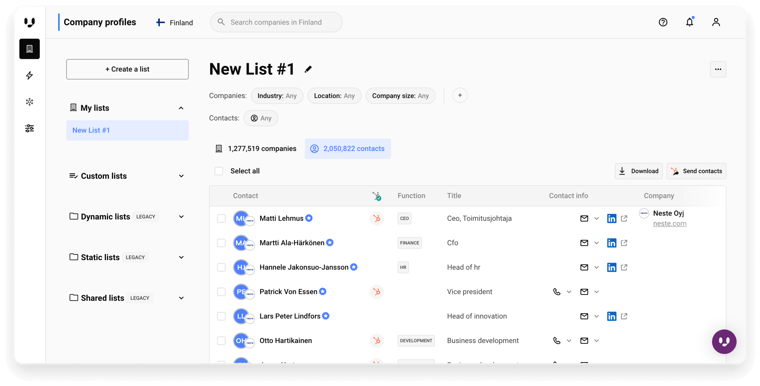Open the neste.com link
760x386 pixels.
point(669,224)
